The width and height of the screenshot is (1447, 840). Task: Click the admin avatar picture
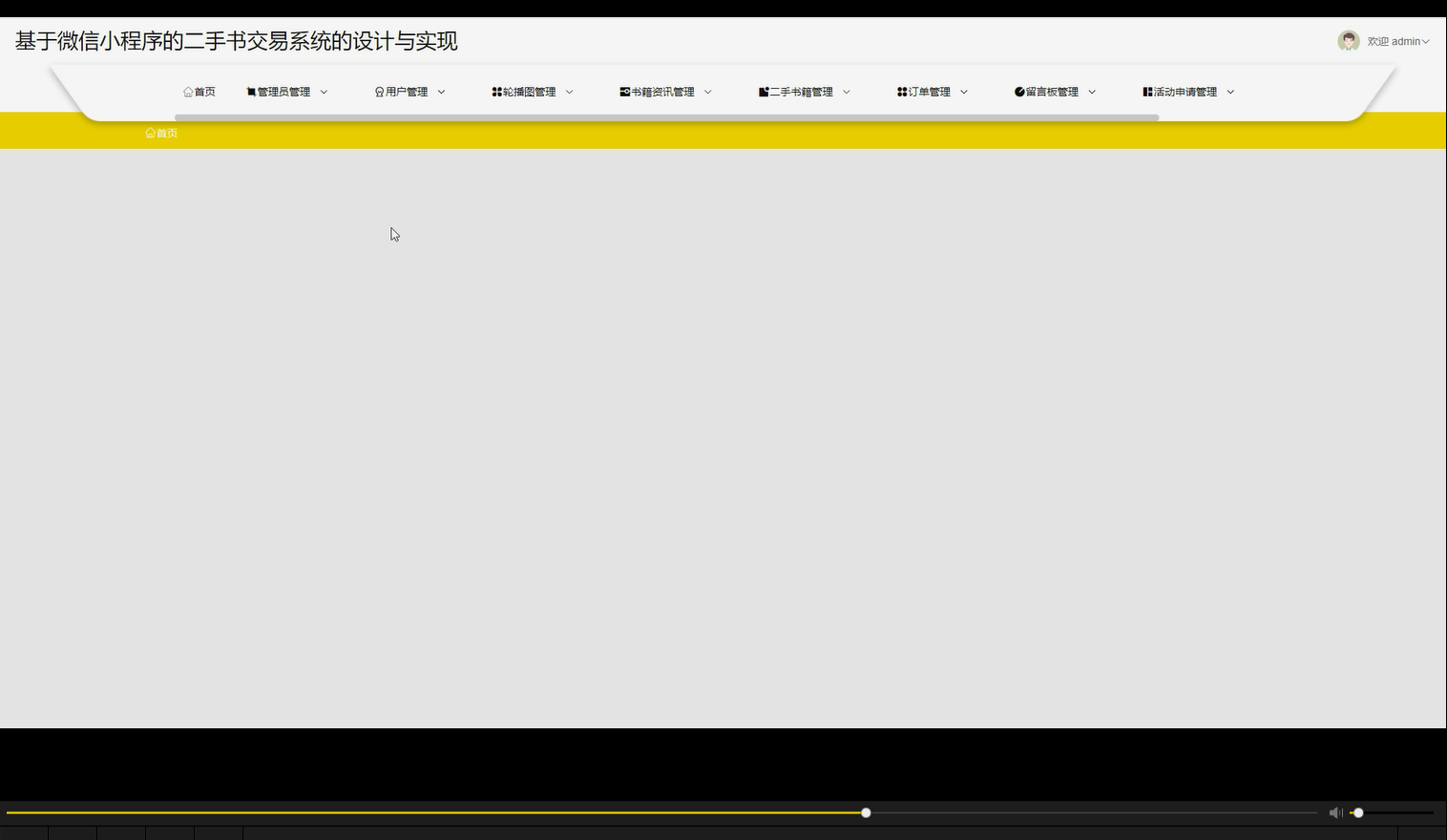1348,41
